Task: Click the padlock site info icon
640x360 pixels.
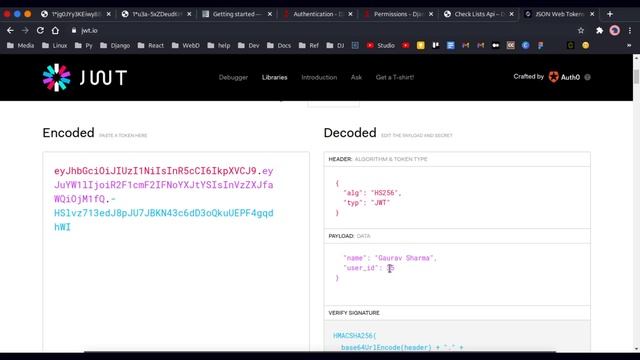Action: [74, 31]
